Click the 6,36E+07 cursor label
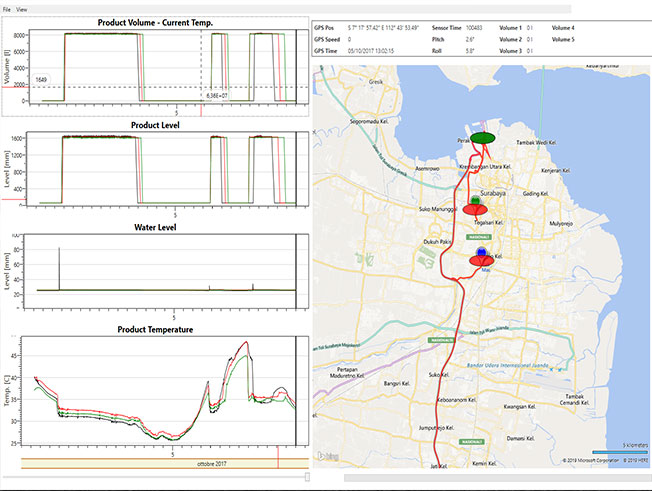 (219, 96)
